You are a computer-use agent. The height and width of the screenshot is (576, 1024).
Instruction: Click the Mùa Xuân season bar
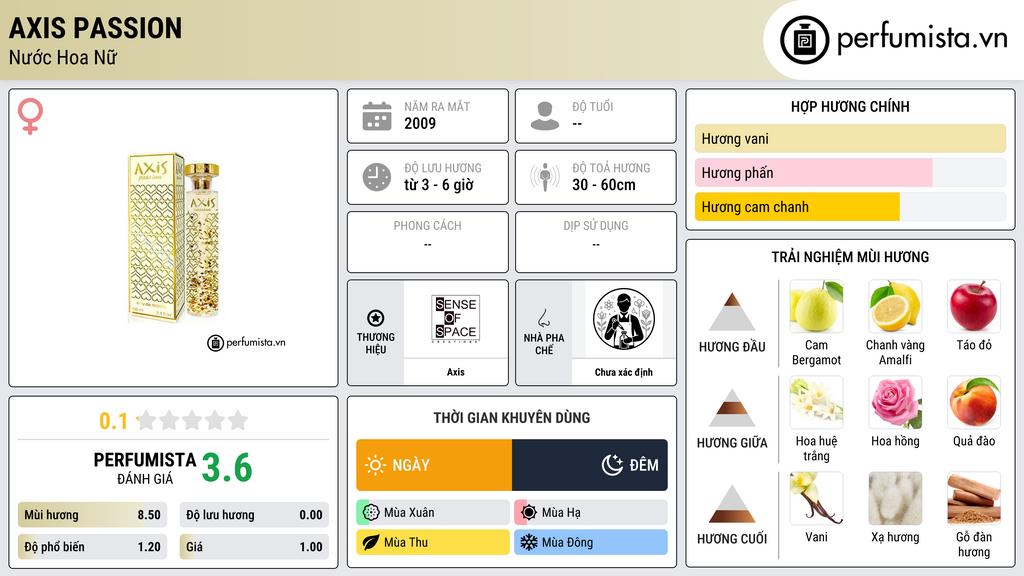coord(433,513)
